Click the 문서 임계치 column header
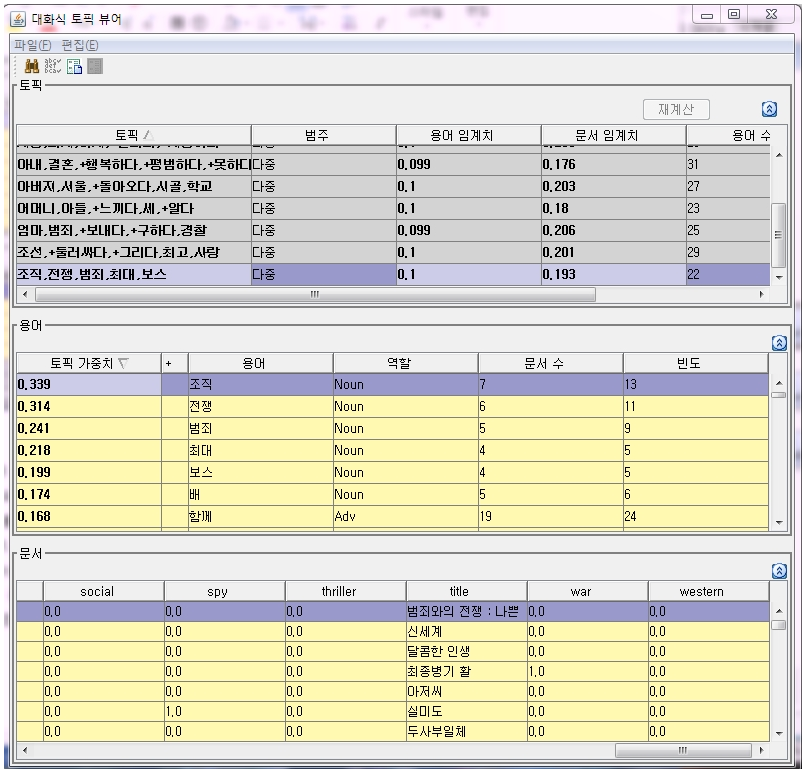804x770 pixels. (614, 135)
